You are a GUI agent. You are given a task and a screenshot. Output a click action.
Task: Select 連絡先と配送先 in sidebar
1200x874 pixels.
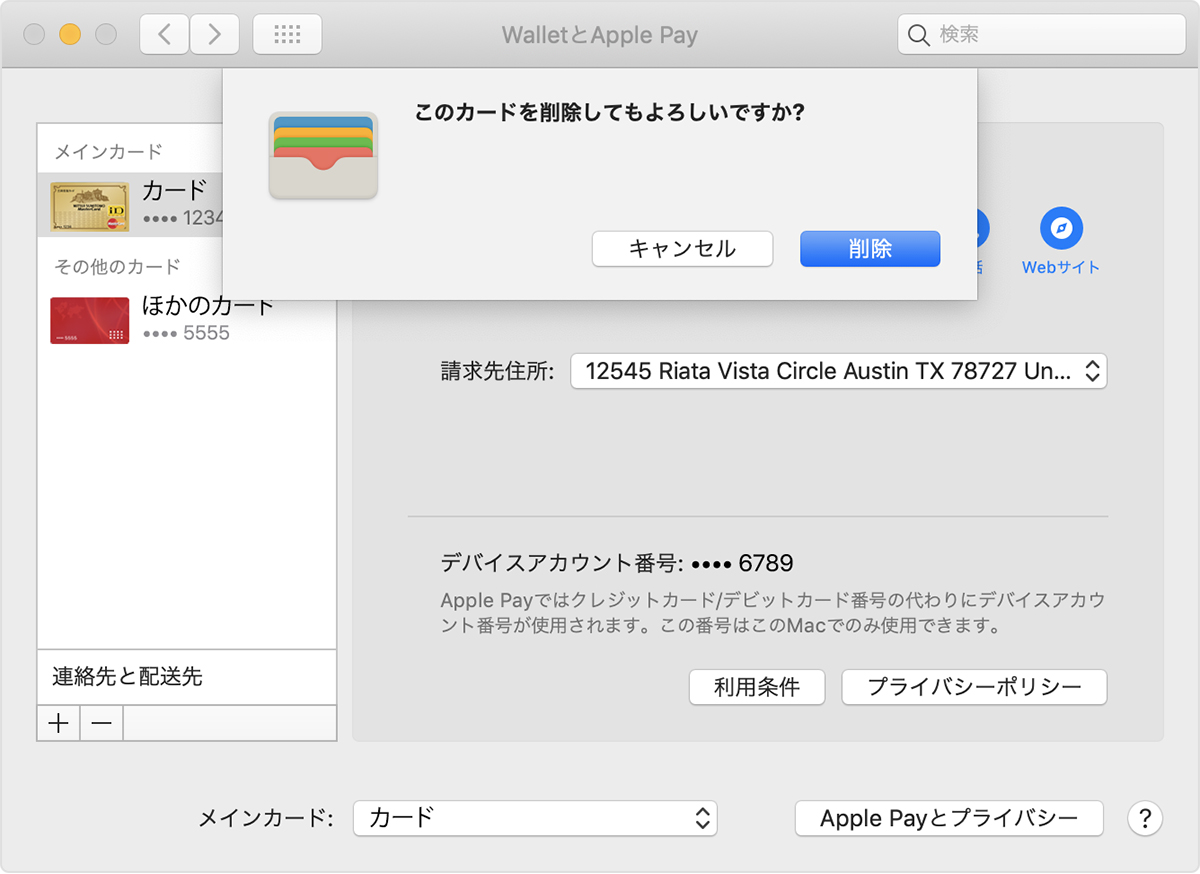point(187,677)
